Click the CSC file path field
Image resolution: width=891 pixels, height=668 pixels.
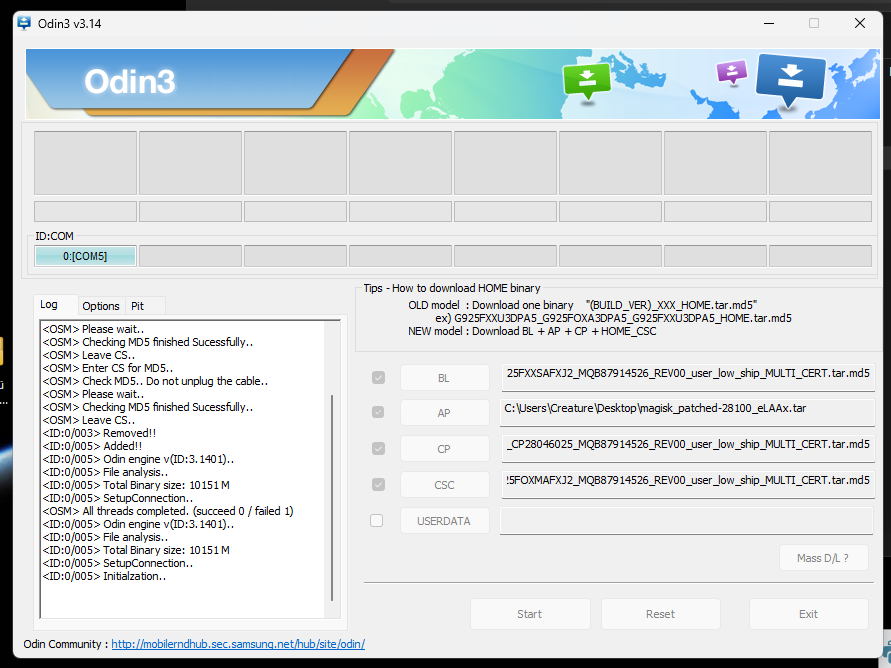point(688,485)
